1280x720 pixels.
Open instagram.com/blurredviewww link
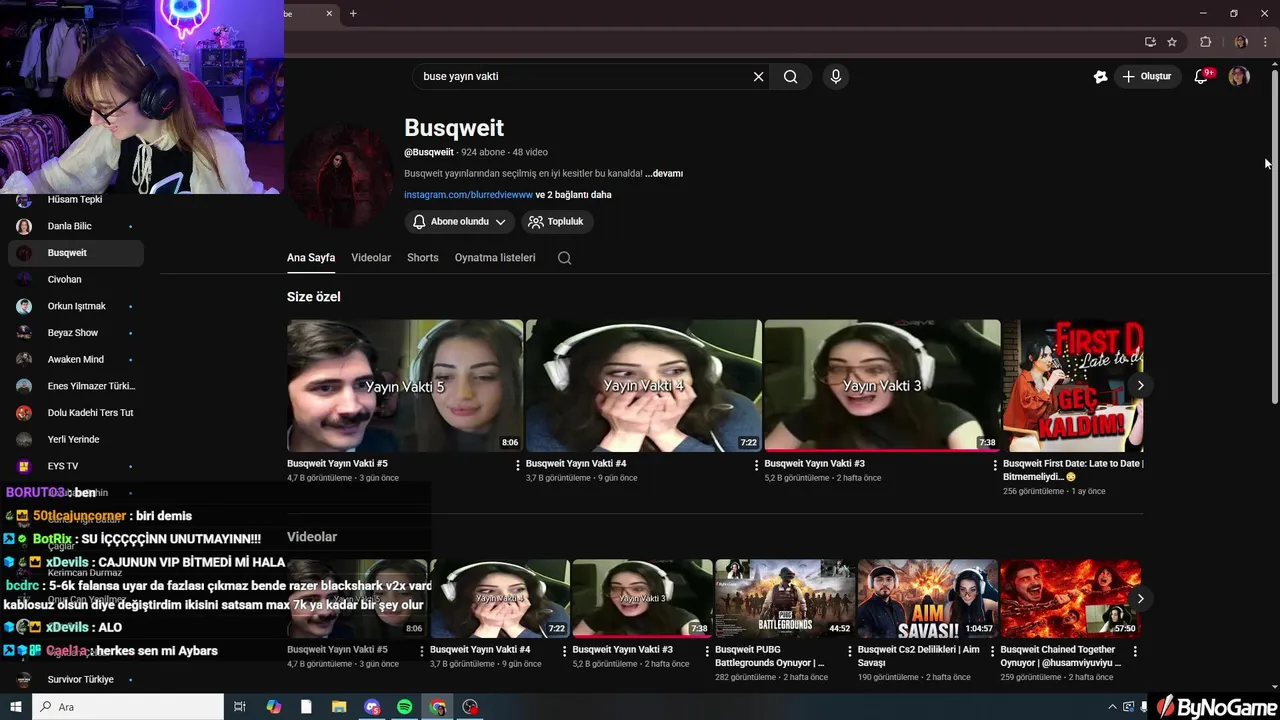coord(468,195)
